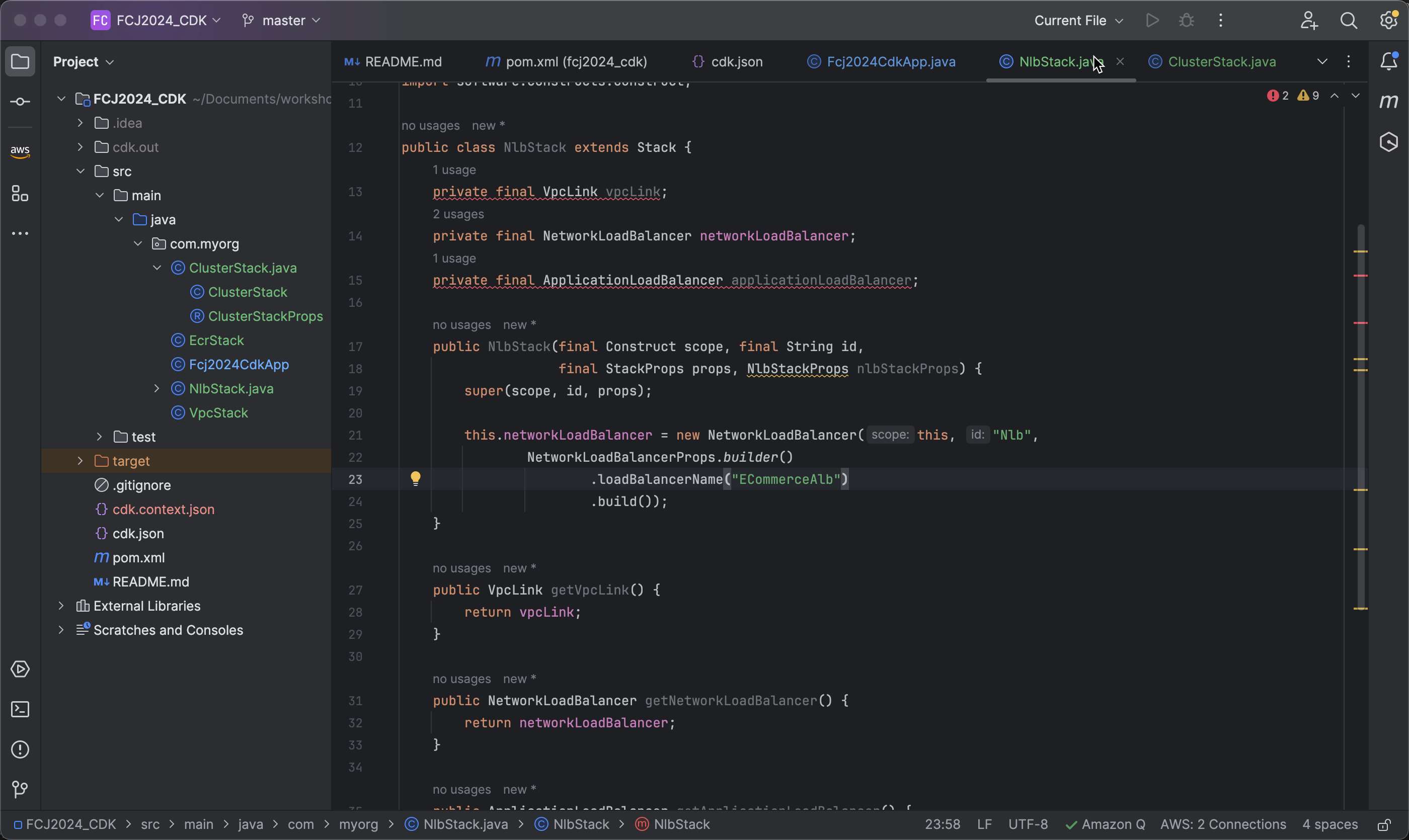
Task: Open the Structure tool window
Action: (21, 194)
